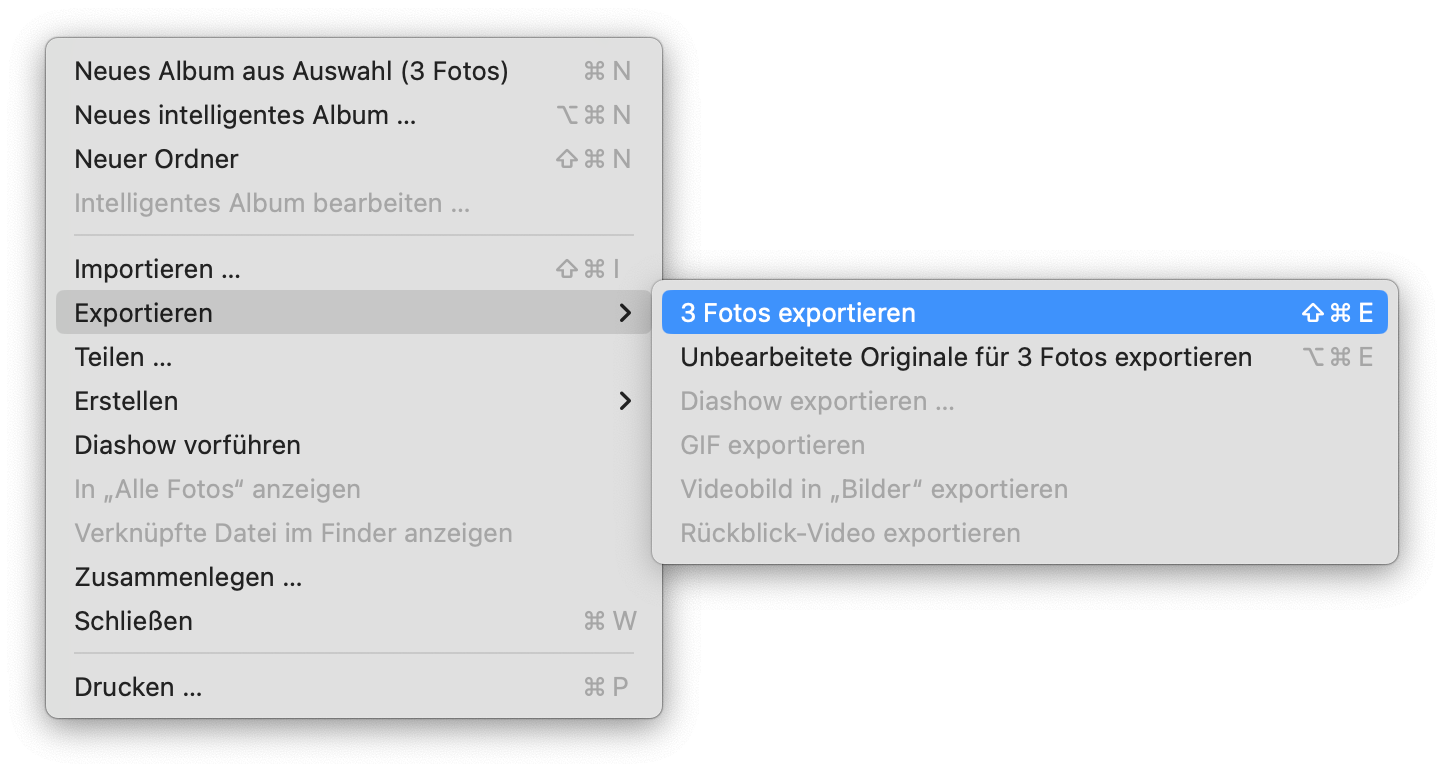The image size is (1444, 772).
Task: Open "Neues intelligentes Album"
Action: (247, 114)
